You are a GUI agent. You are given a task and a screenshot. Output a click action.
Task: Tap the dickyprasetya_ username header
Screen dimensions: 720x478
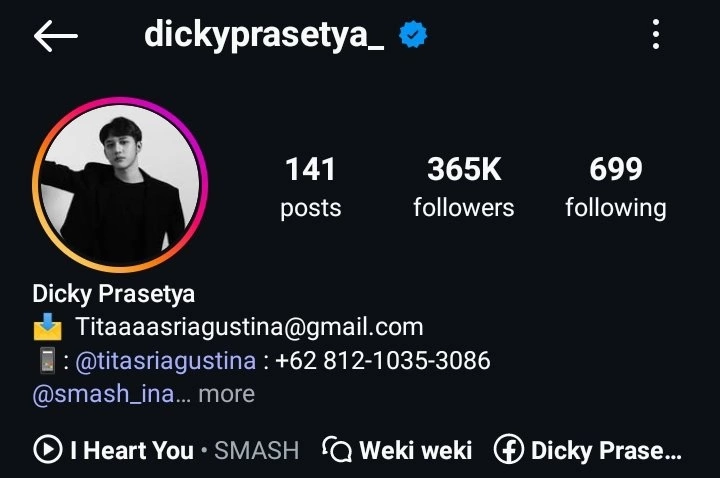point(264,35)
